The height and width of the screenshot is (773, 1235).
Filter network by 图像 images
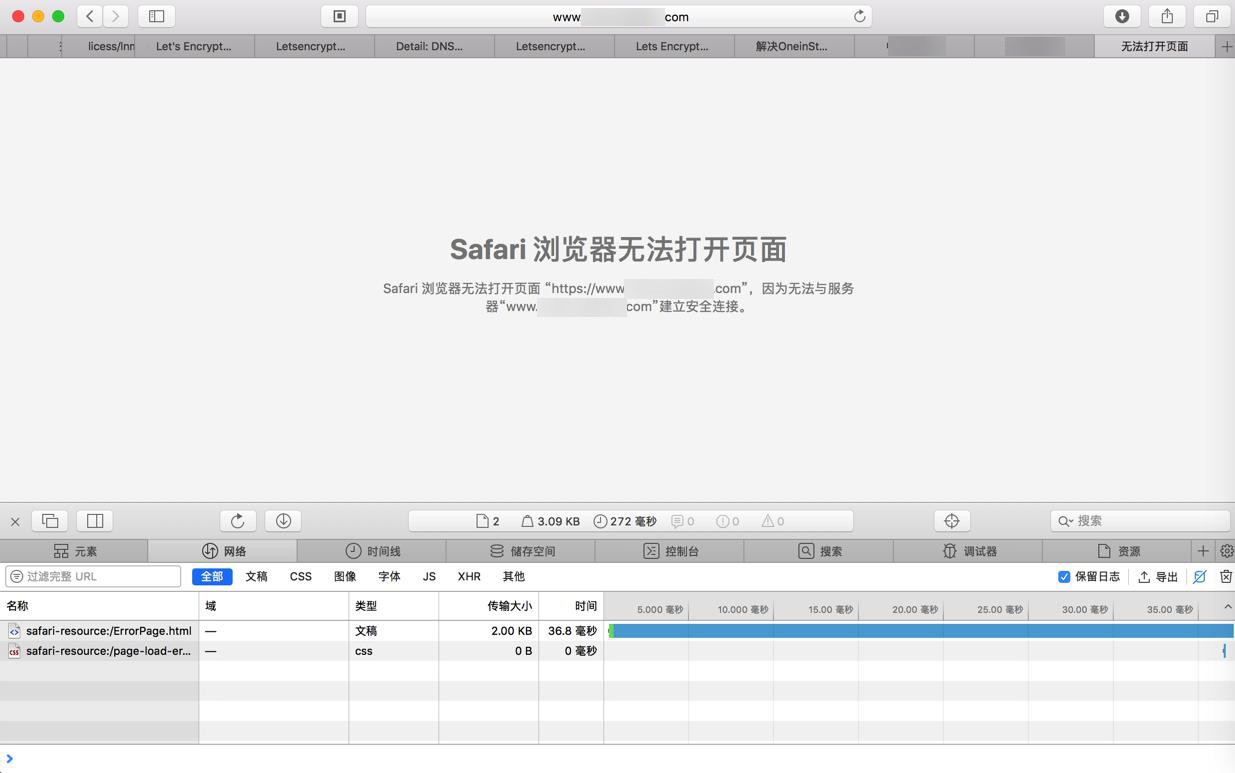(345, 577)
